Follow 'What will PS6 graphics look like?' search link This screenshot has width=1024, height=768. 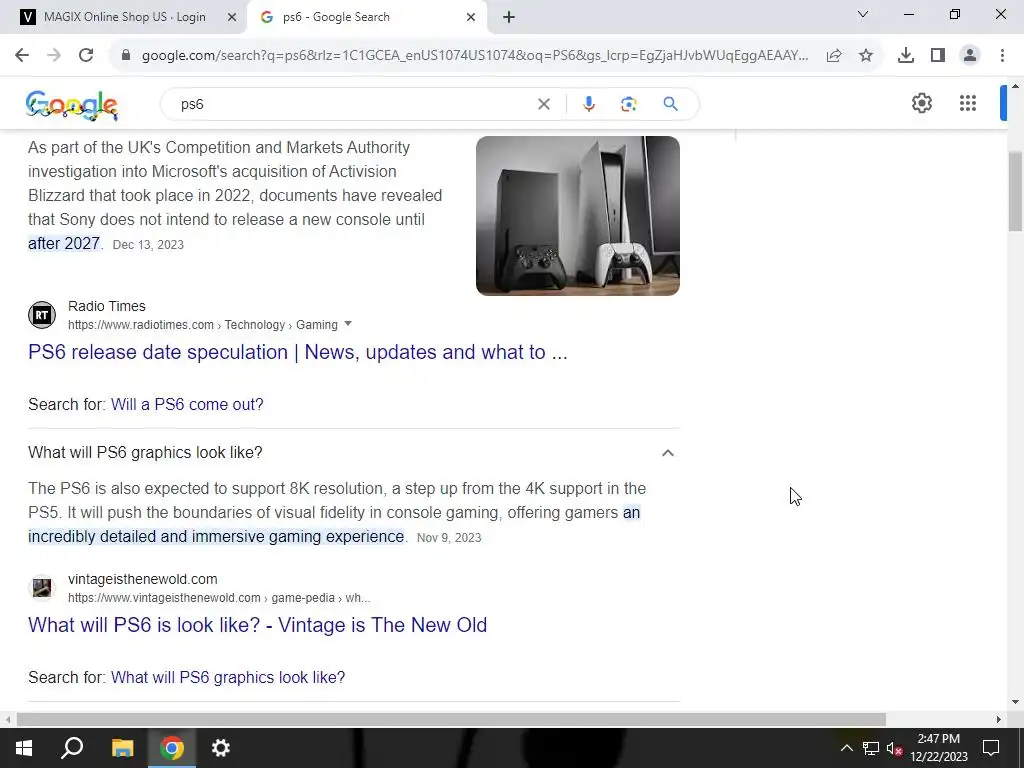228,677
